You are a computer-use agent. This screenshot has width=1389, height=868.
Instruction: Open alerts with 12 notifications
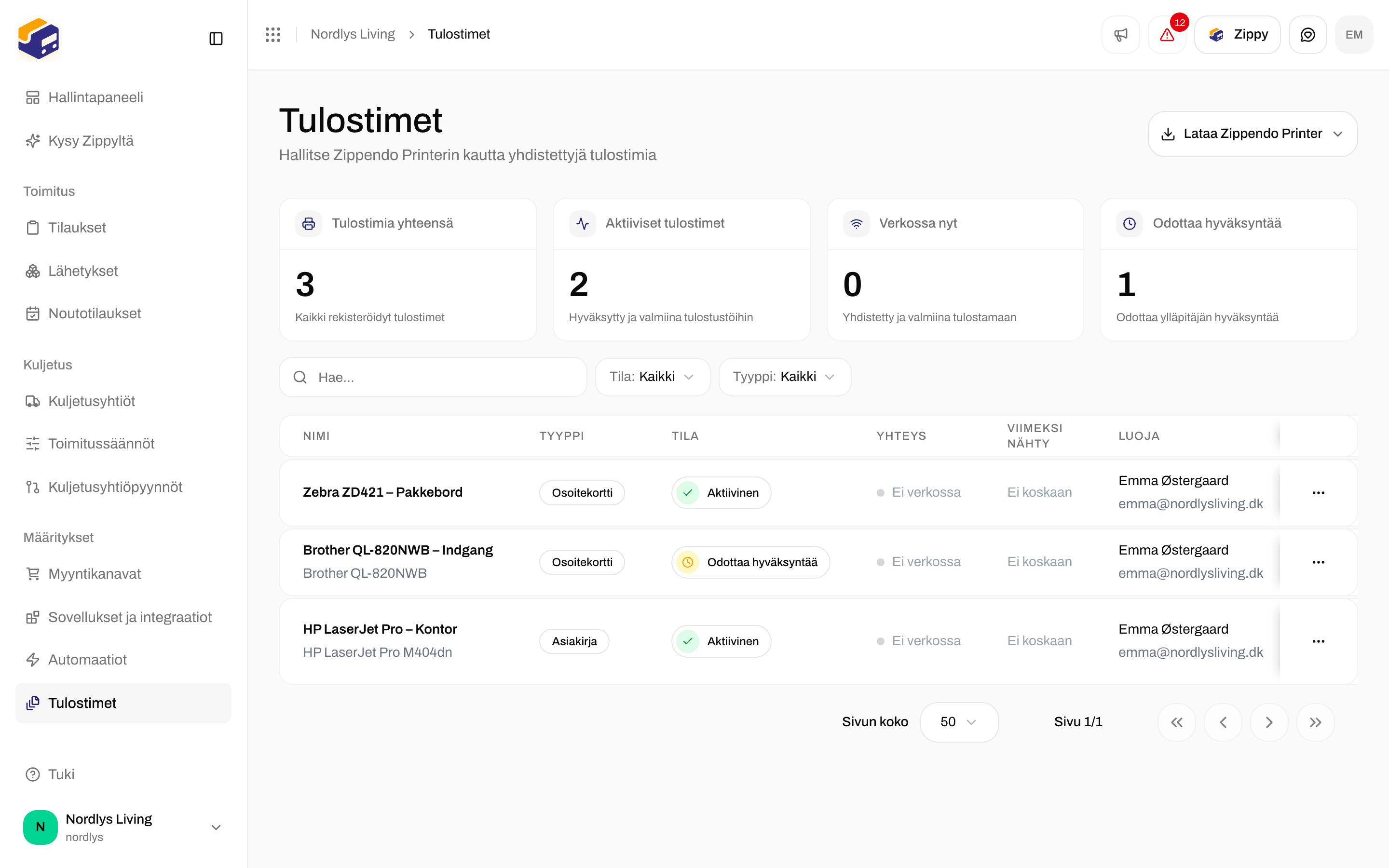click(1167, 34)
